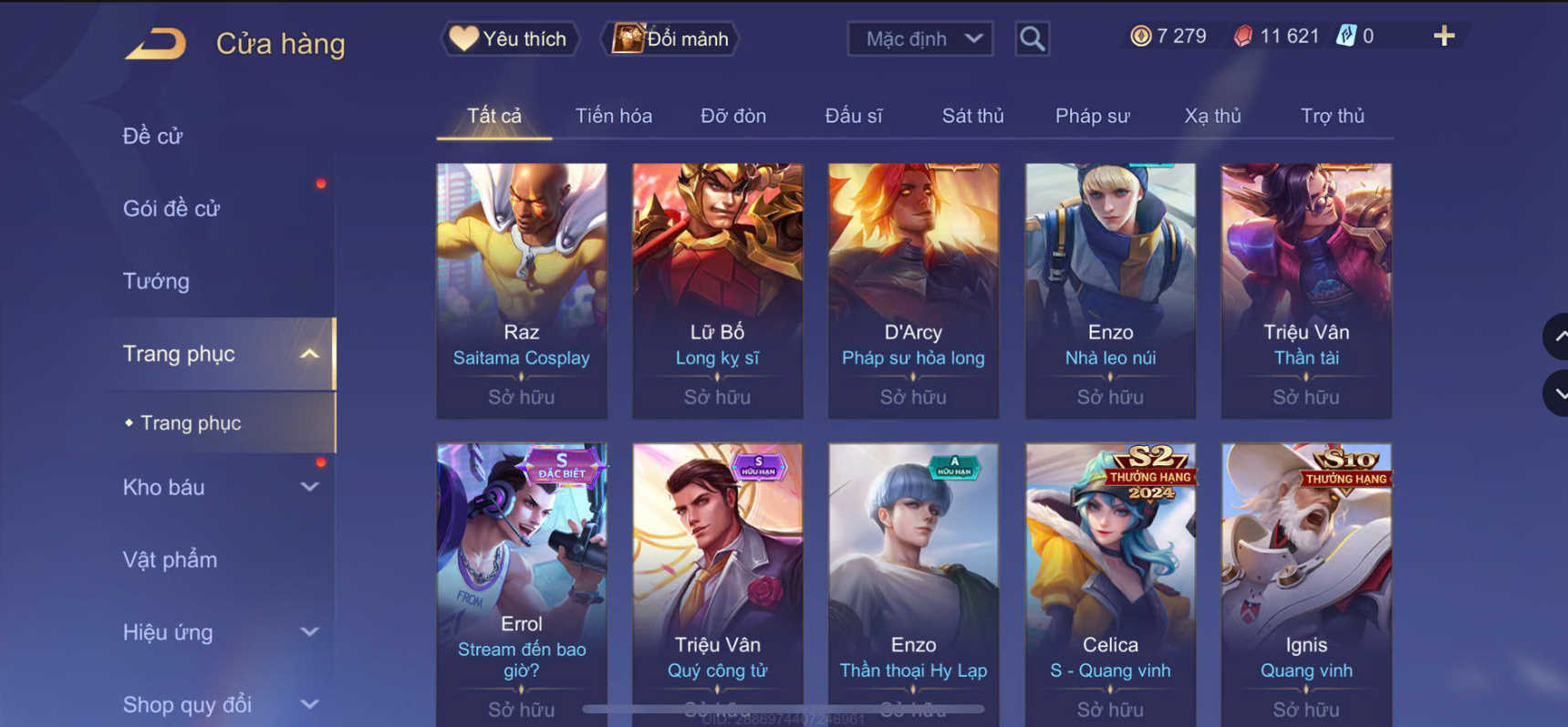
Task: Switch to the Sát thủ tab
Action: coord(972,116)
